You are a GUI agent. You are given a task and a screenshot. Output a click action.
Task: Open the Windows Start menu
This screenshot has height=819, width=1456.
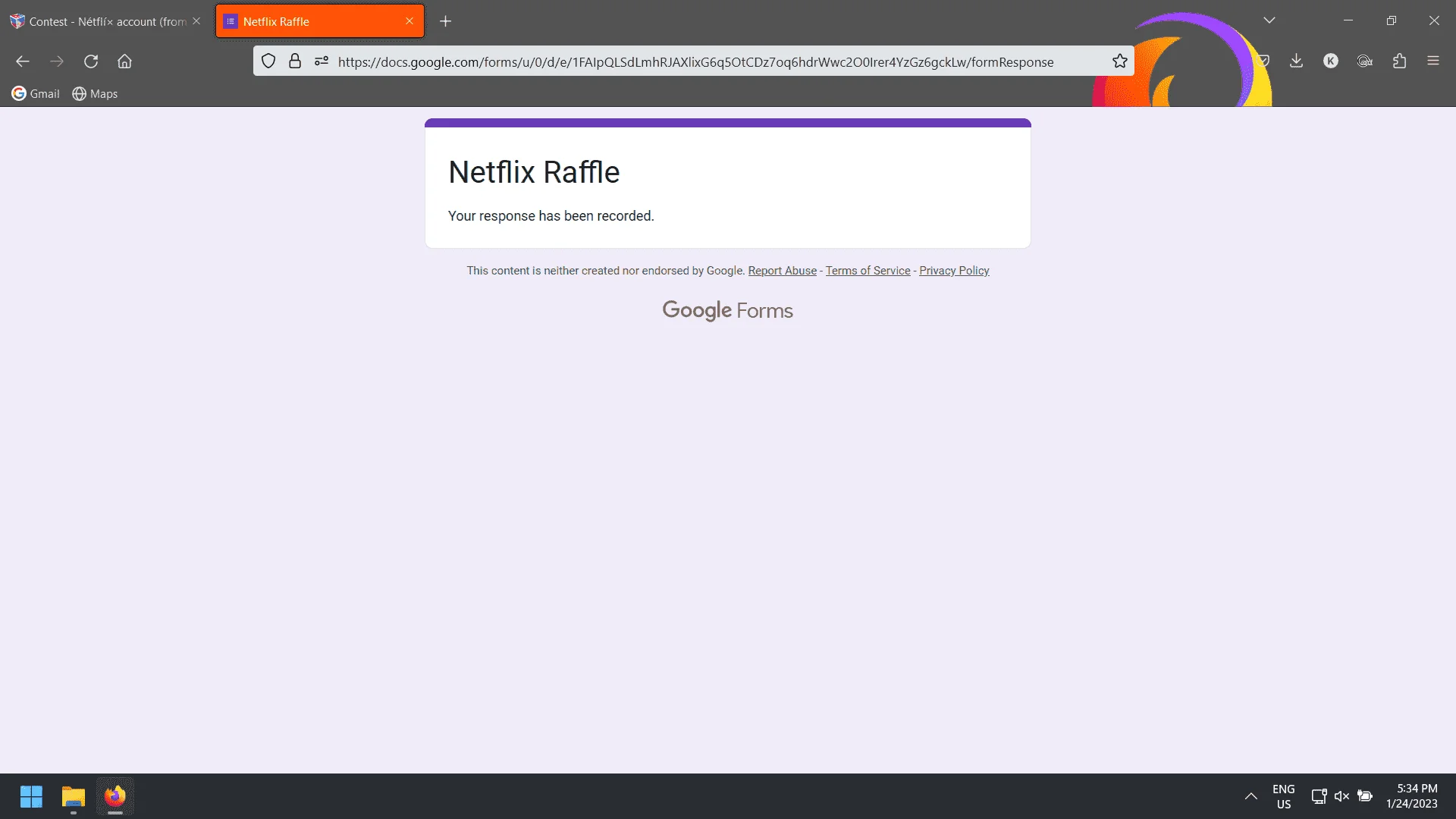pyautogui.click(x=31, y=796)
